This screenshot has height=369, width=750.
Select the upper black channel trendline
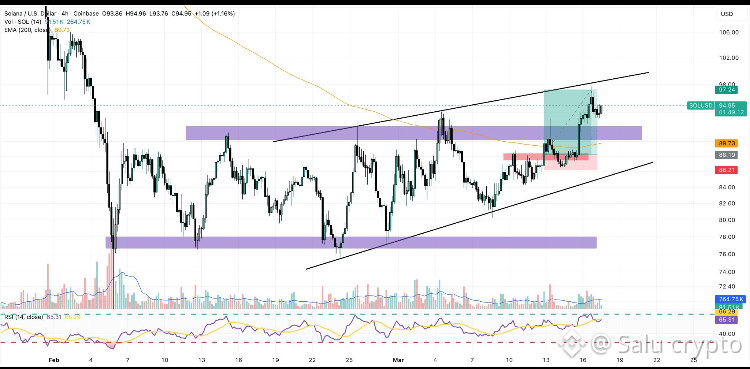click(x=461, y=107)
